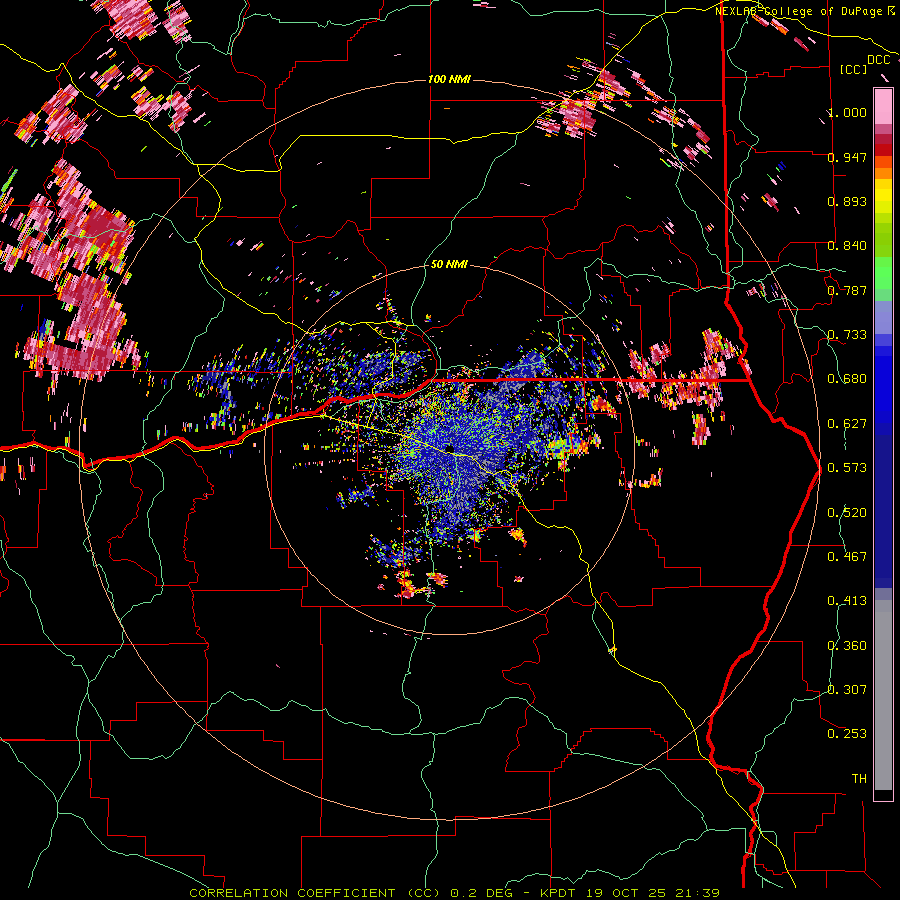
Task: Click the [CC] unit label
Action: point(854,70)
